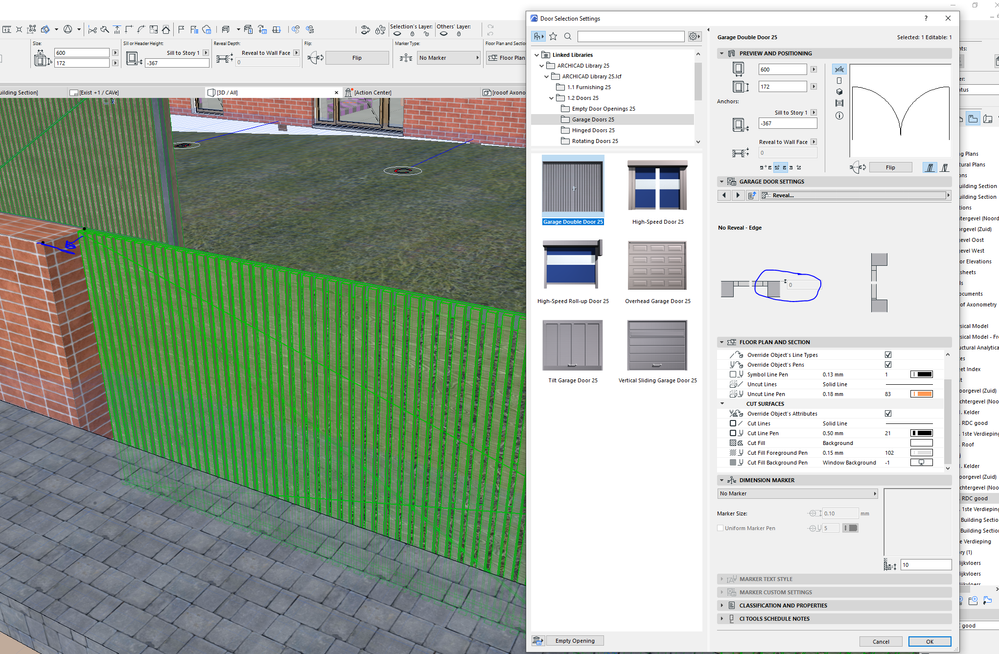999x654 pixels.
Task: Click the Flip button in the dialog
Action: [x=890, y=167]
